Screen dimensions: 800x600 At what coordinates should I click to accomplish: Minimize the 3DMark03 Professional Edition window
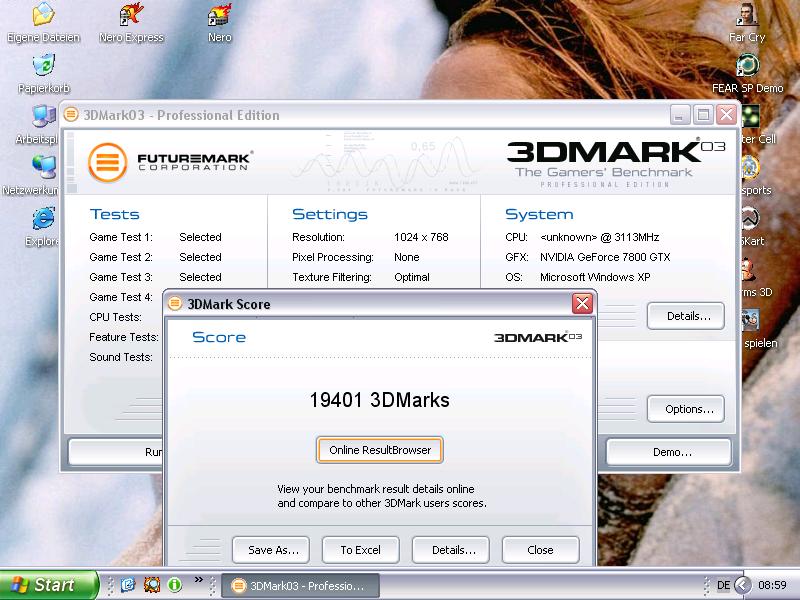pos(680,115)
